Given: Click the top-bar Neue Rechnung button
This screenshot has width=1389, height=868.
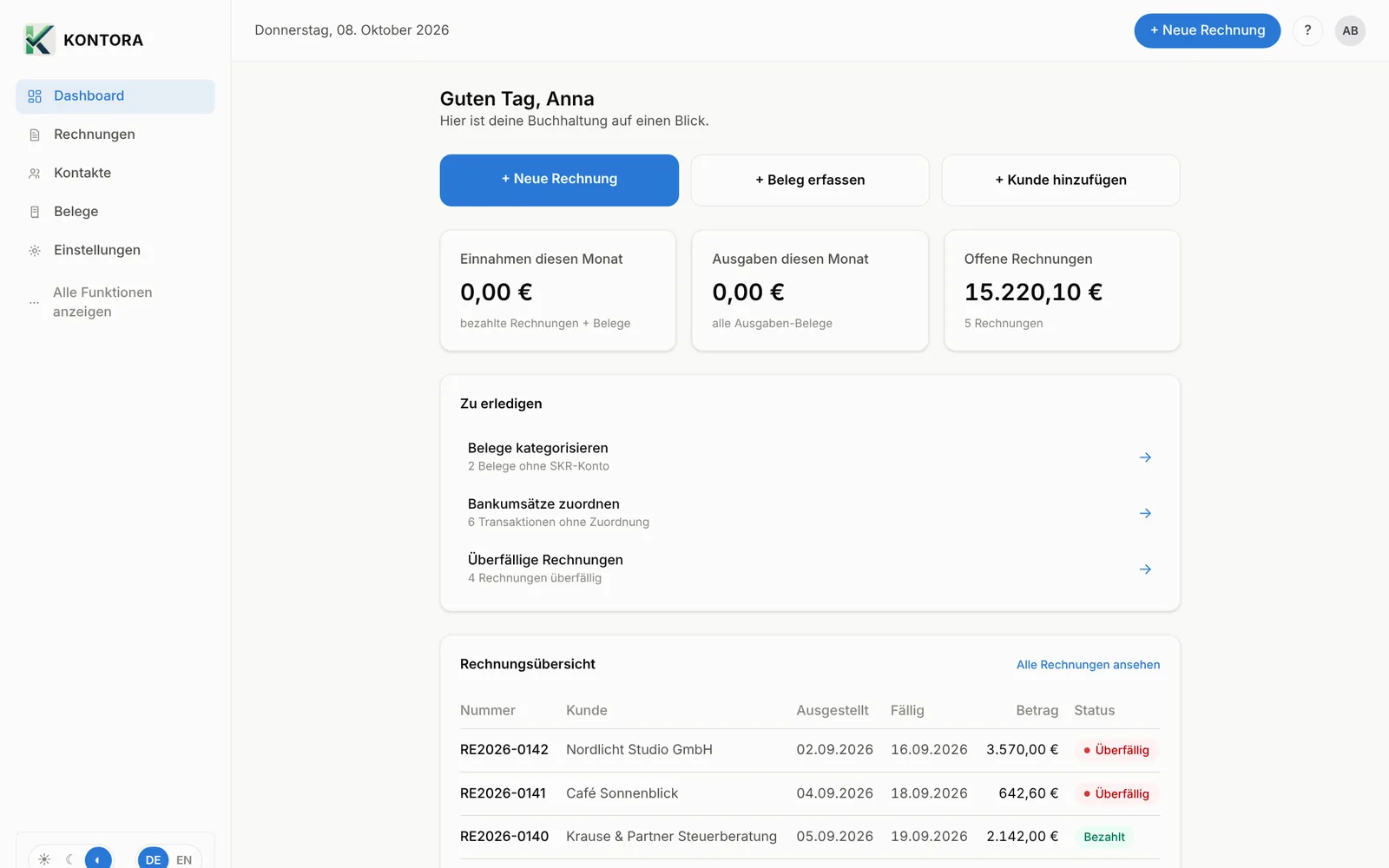Looking at the screenshot, I should (x=1207, y=30).
